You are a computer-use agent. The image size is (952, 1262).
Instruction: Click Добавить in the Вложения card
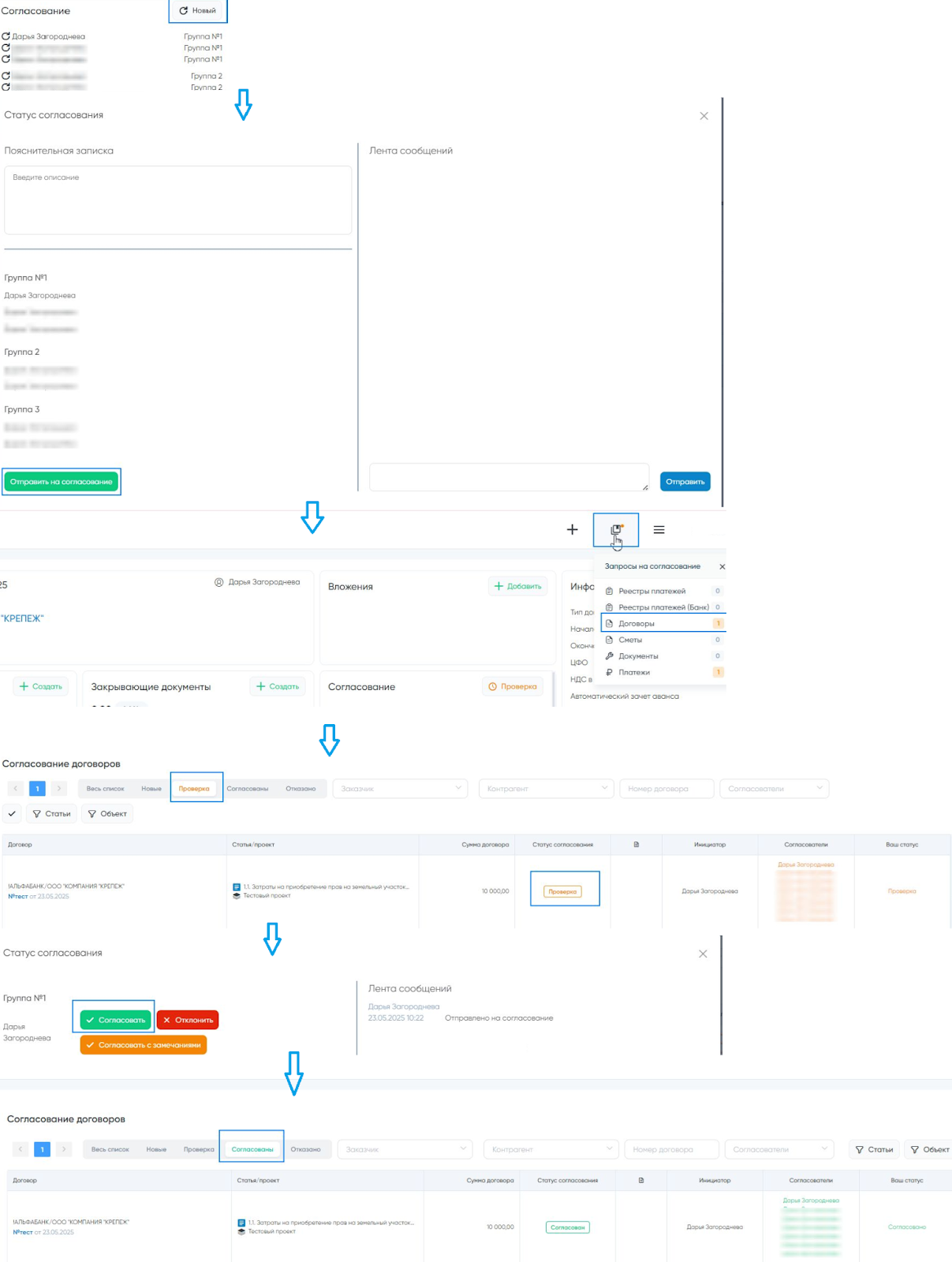[518, 586]
